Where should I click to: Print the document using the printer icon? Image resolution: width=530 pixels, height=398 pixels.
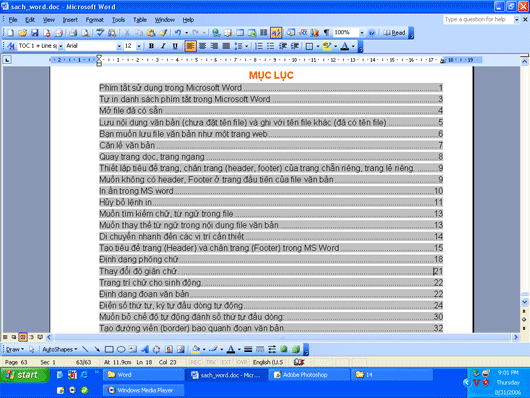73,33
